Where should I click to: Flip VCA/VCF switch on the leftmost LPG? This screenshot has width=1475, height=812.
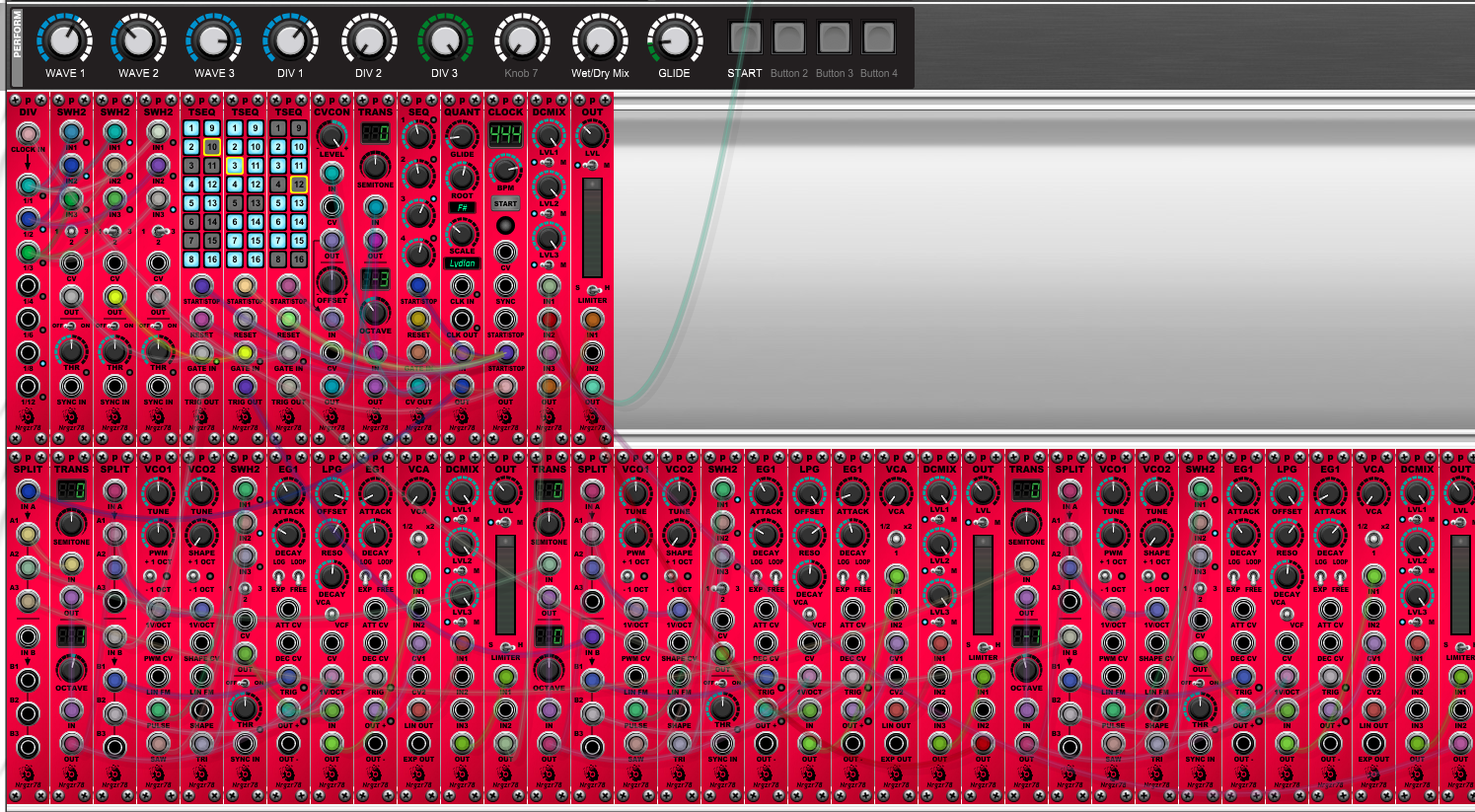point(332,612)
